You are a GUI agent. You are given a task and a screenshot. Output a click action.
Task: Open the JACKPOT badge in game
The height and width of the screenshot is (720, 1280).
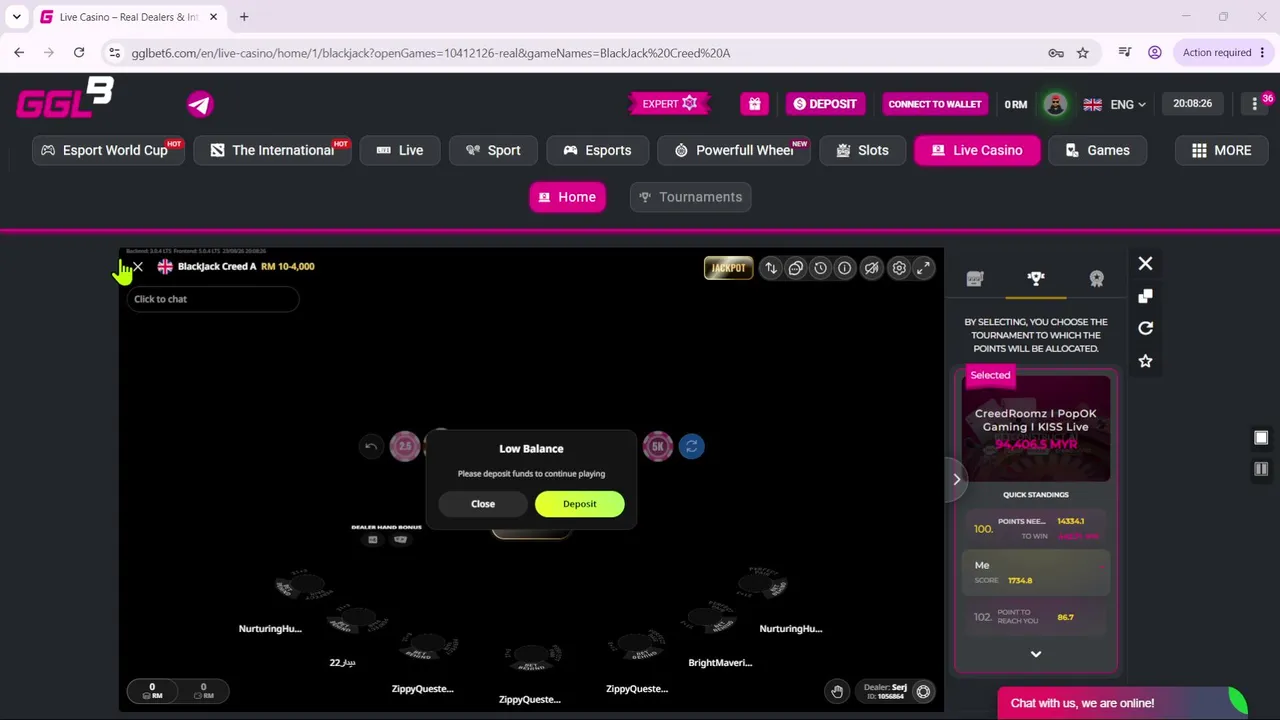728,268
